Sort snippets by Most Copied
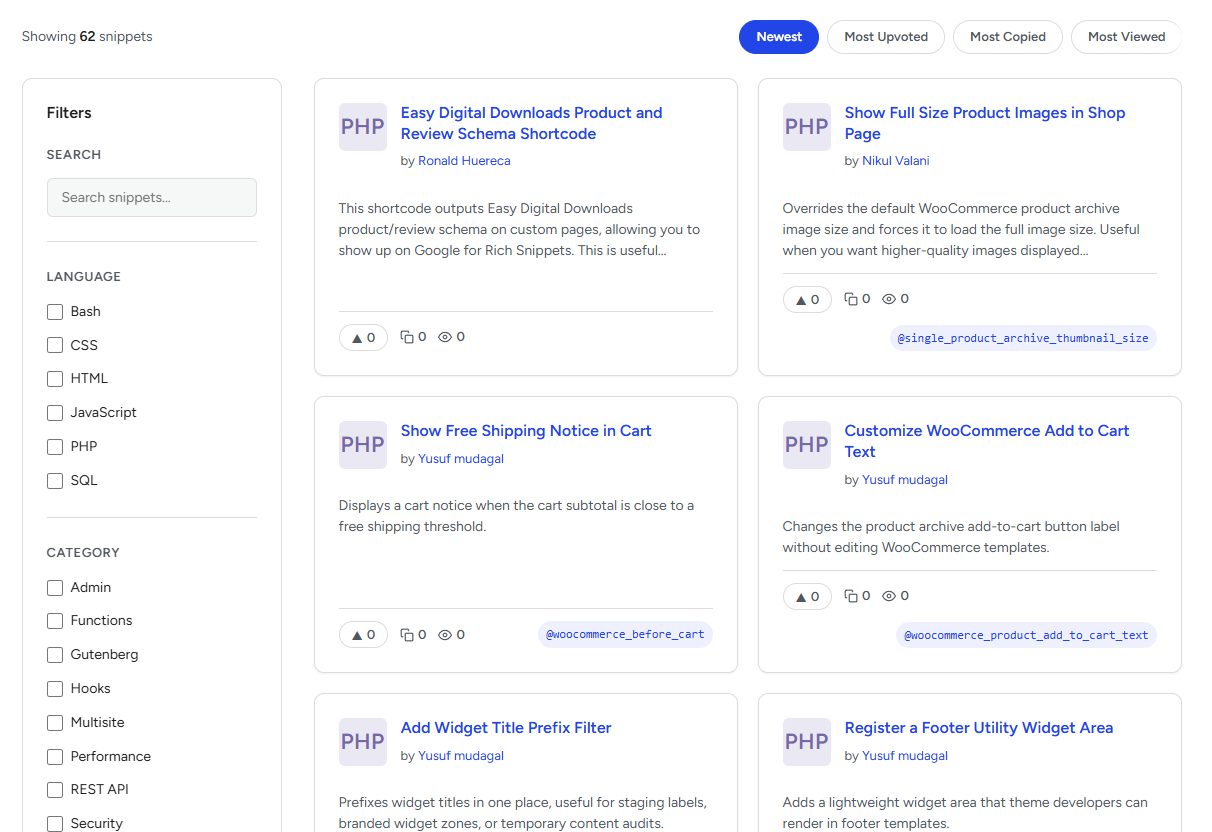This screenshot has width=1212, height=832. 1008,37
